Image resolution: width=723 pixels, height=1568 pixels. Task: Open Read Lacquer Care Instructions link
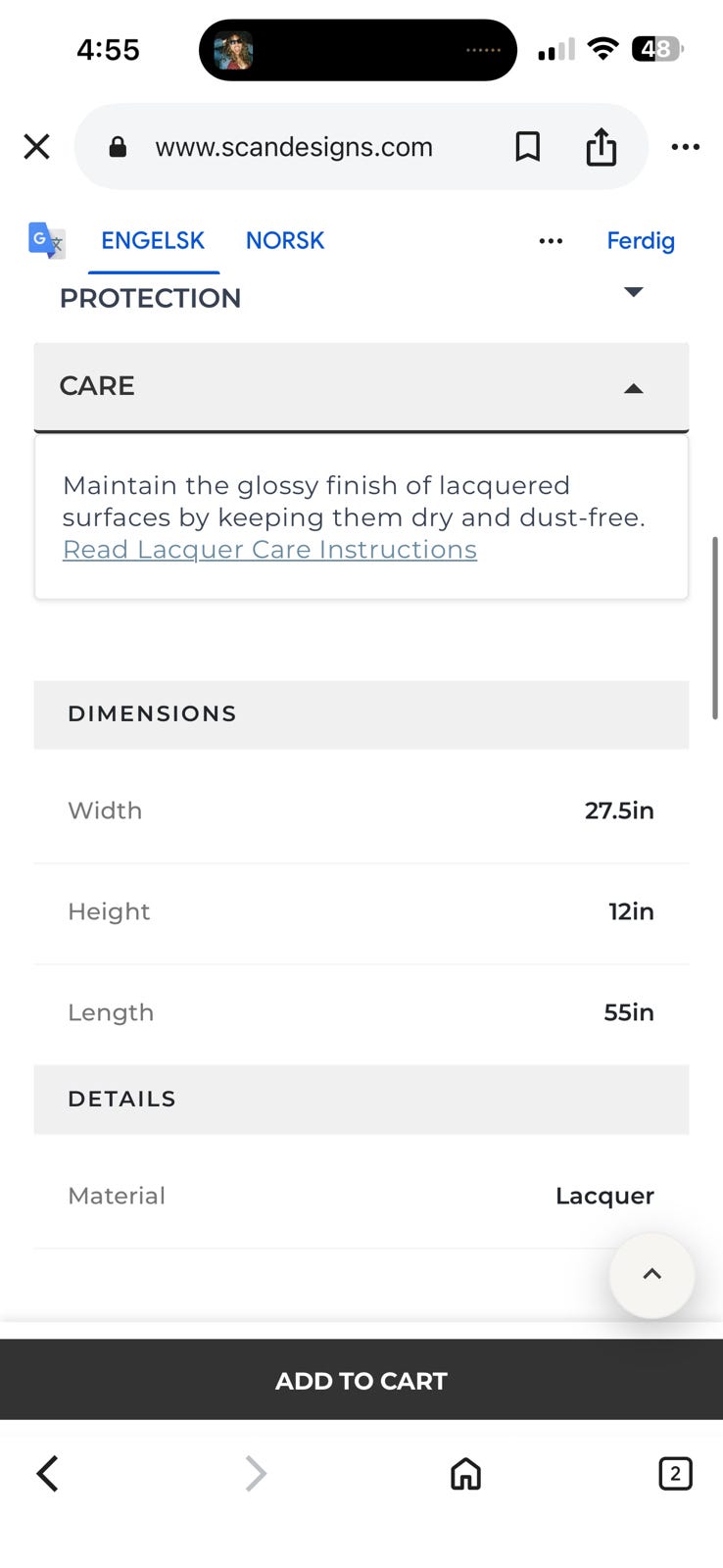(x=269, y=550)
